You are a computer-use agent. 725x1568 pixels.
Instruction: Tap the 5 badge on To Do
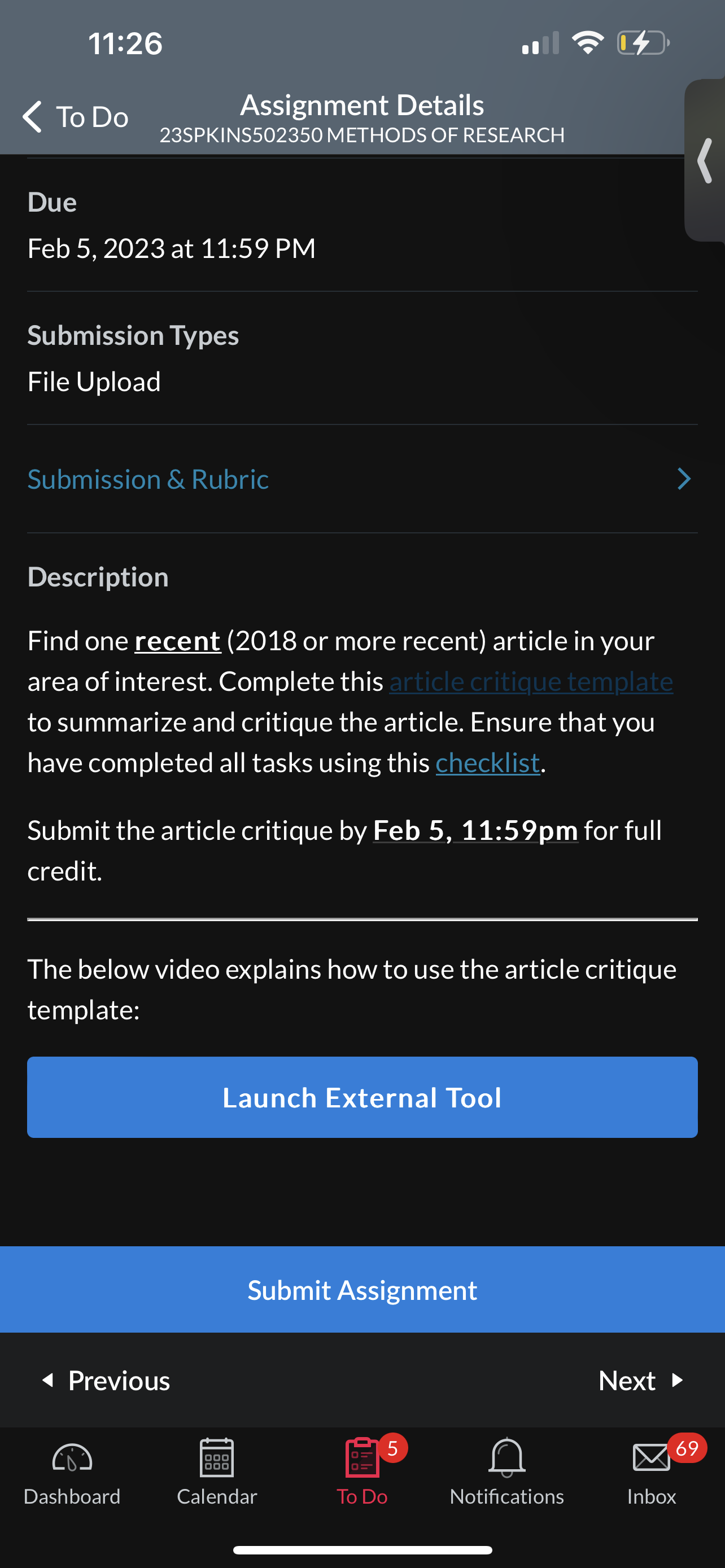point(392,1448)
